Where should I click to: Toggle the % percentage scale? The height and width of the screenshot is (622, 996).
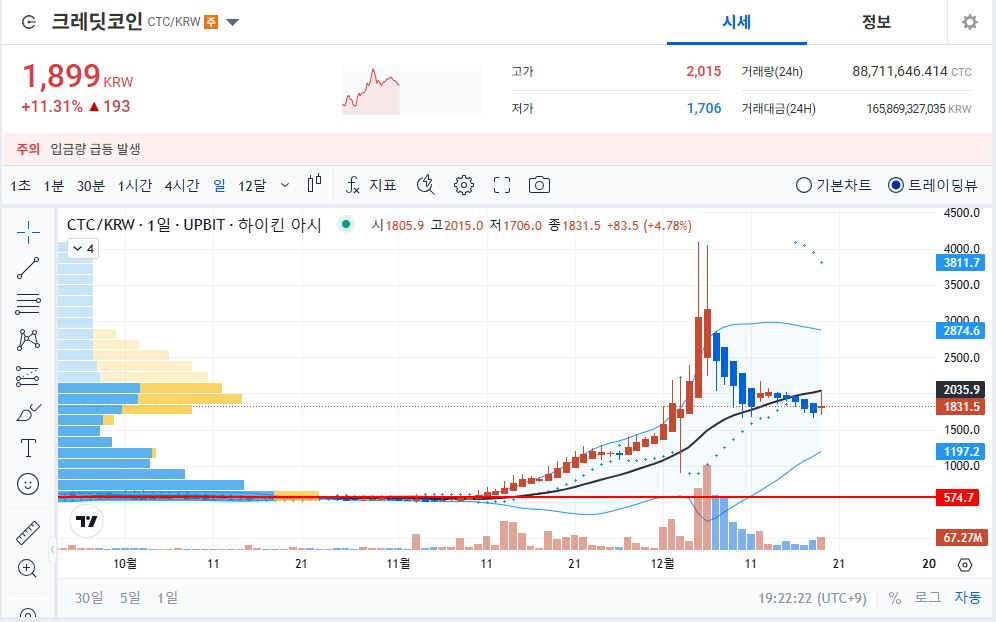[894, 598]
